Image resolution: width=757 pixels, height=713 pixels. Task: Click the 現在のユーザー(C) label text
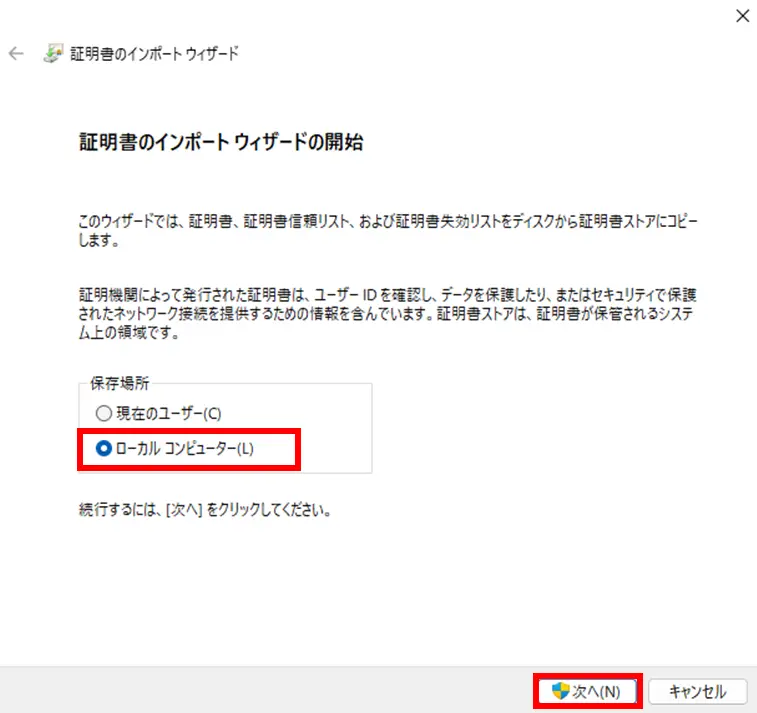coord(168,413)
